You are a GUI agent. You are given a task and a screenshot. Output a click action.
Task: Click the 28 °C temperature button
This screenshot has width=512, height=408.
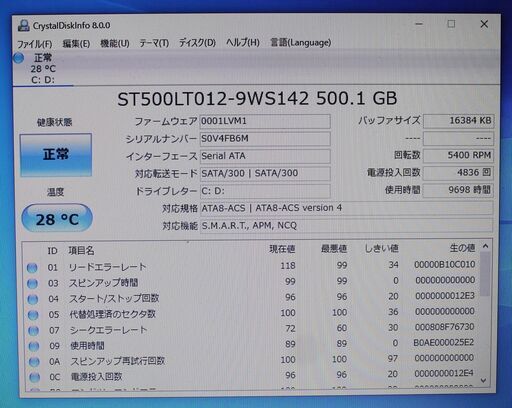pyautogui.click(x=57, y=219)
